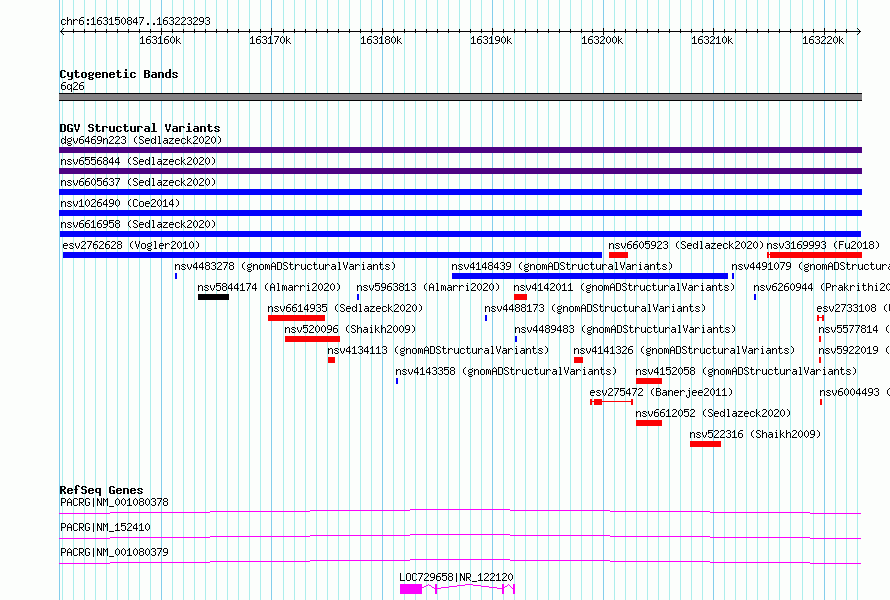Click the nsv5922019 variant label
890x600 pixels.
(854, 350)
